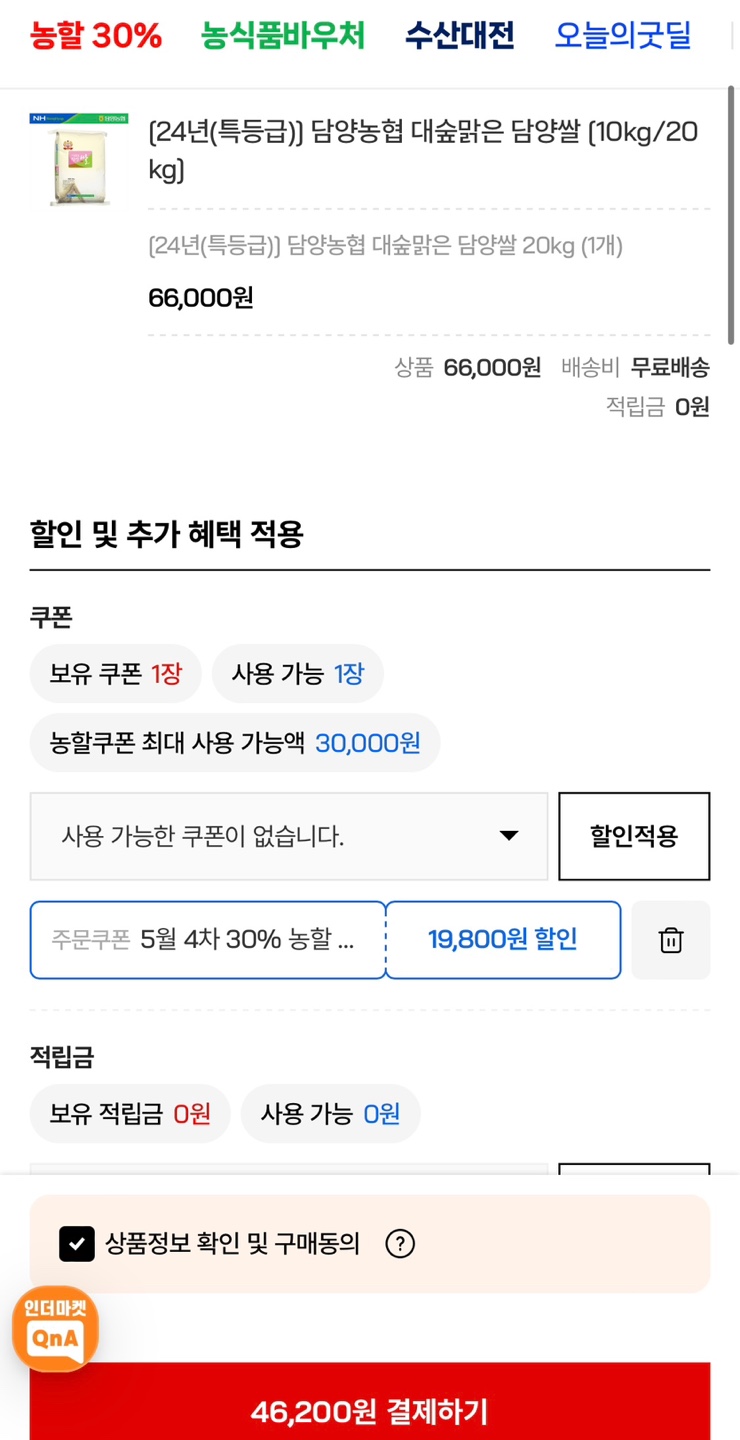Tap the 46,200원 결제하기 button

coord(370,1411)
